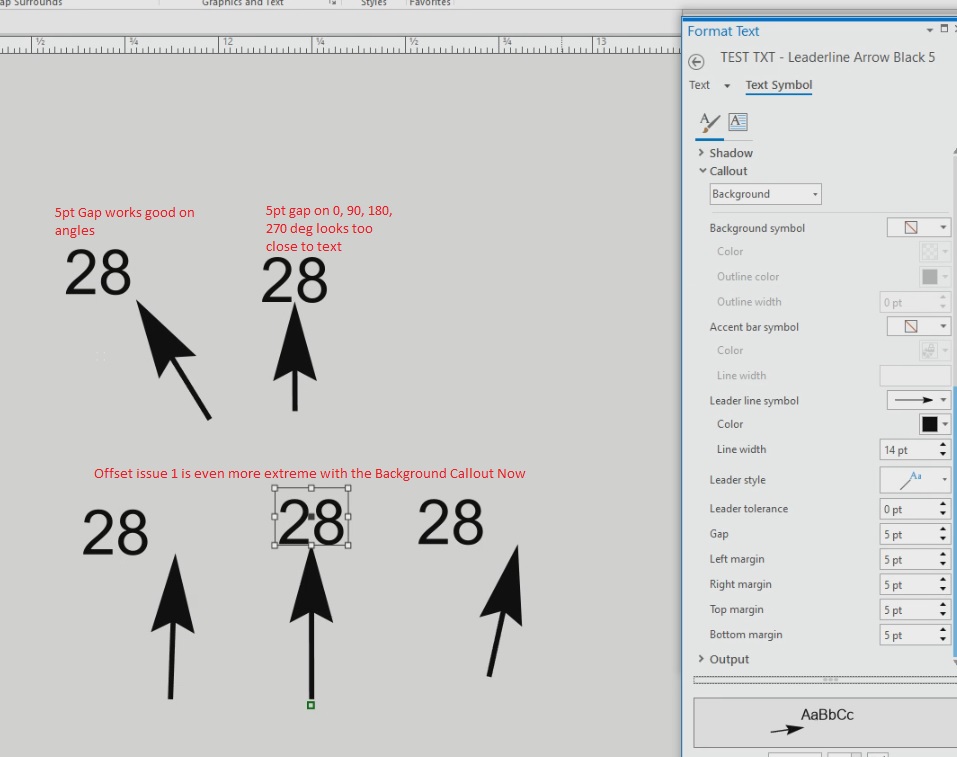Viewport: 957px width, 757px height.
Task: Select the formatting paintbrush icon in Format Text
Action: 710,122
